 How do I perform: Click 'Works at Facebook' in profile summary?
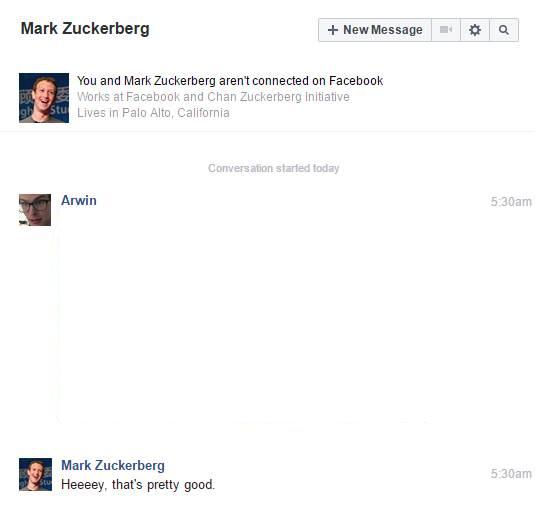[128, 97]
